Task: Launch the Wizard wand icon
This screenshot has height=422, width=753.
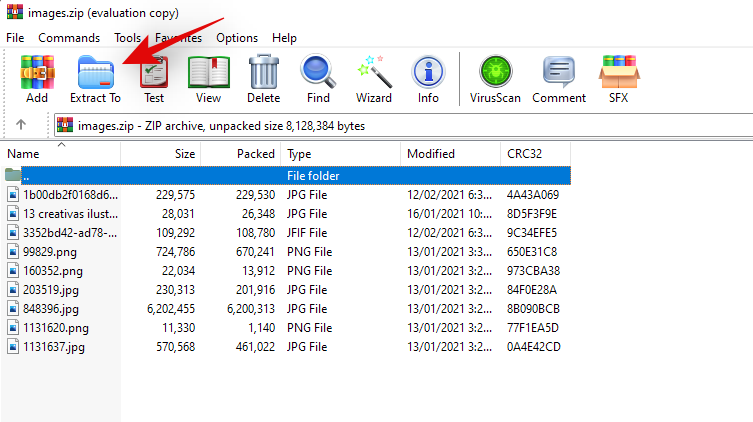Action: [374, 72]
